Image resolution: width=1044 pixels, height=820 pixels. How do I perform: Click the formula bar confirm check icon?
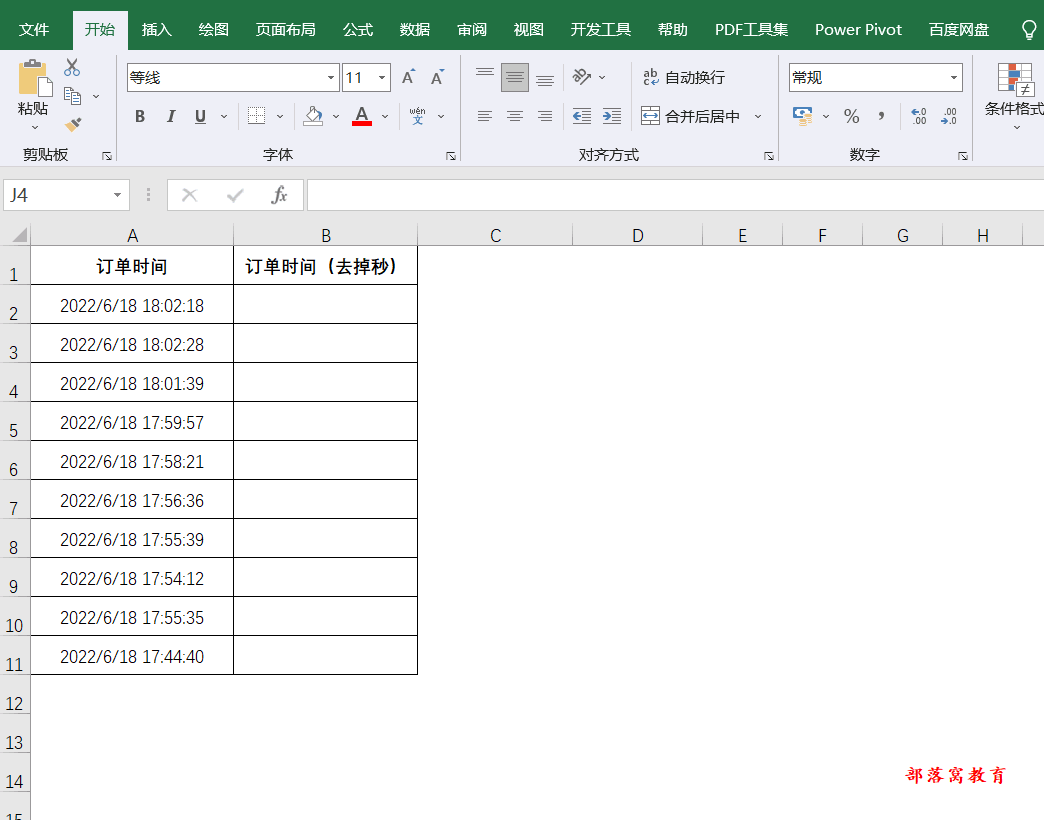coord(235,195)
